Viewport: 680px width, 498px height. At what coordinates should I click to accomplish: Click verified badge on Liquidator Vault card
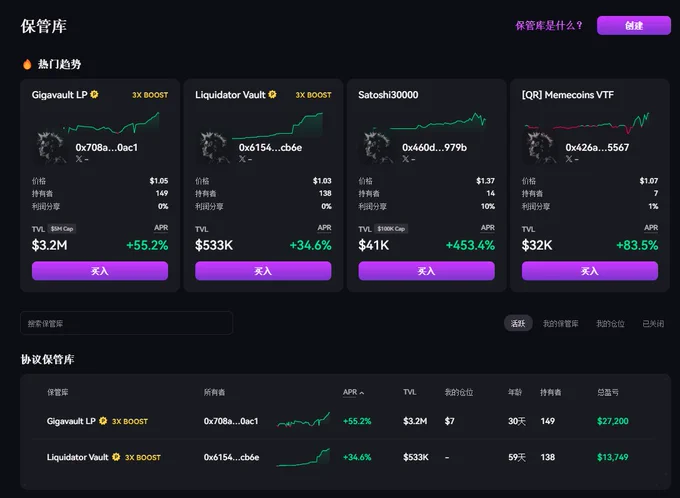pos(272,94)
